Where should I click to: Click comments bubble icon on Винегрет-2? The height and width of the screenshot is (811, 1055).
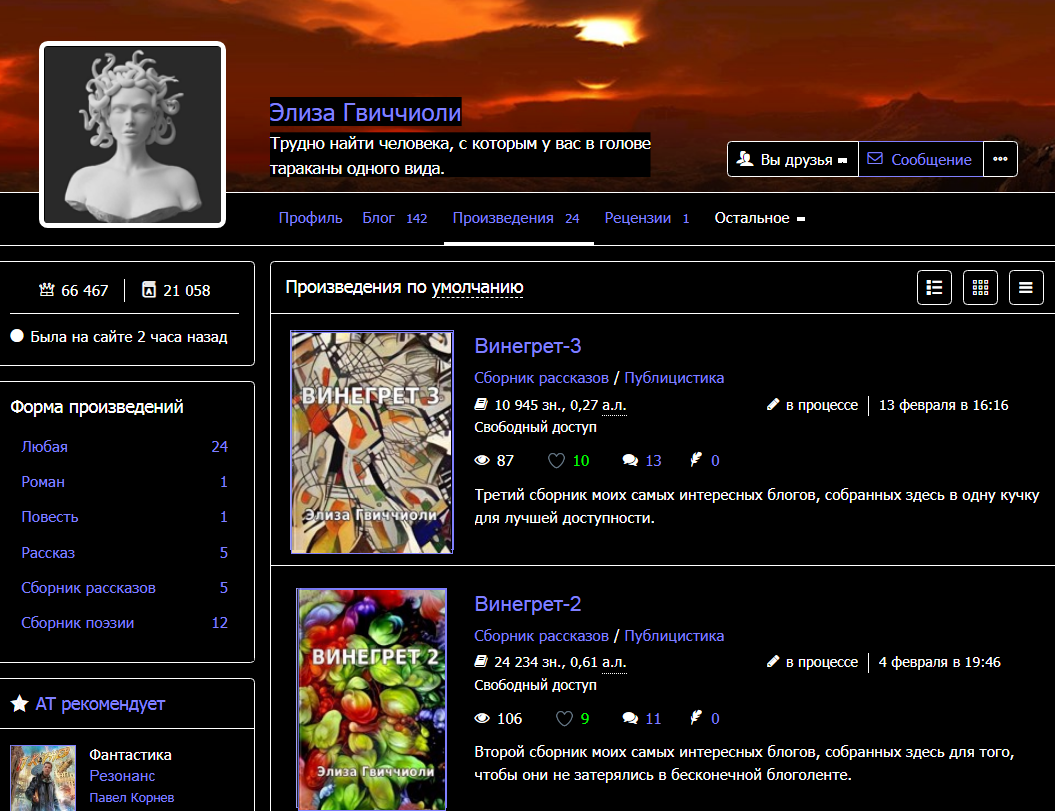click(x=630, y=718)
